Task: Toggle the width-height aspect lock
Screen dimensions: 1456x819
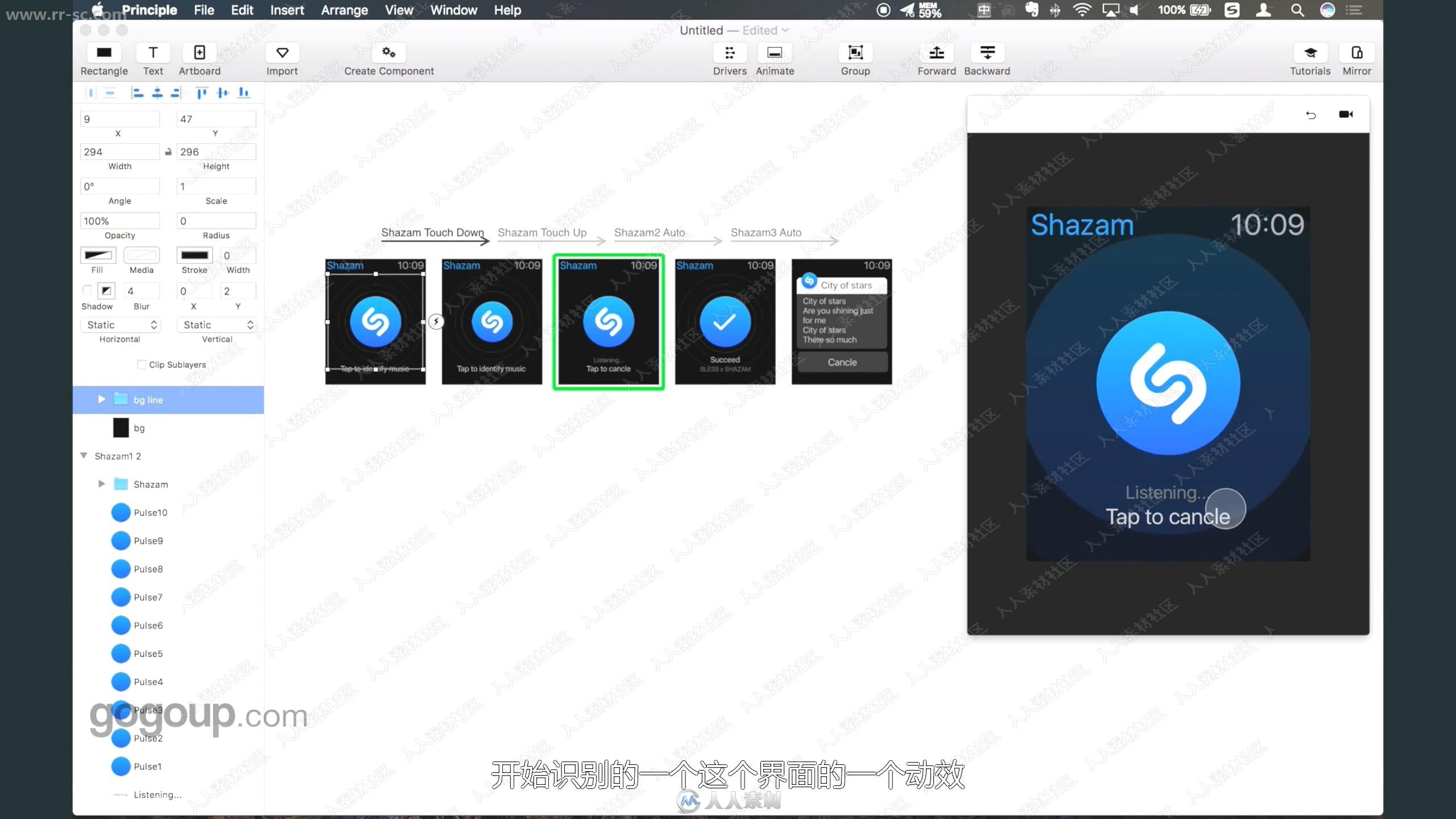Action: pos(168,152)
